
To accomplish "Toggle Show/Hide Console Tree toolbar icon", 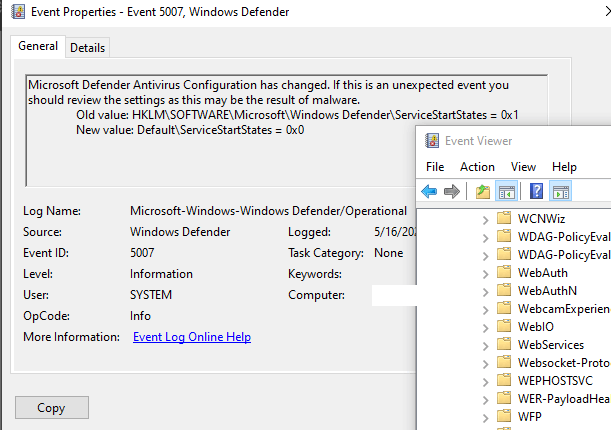I will pos(507,191).
